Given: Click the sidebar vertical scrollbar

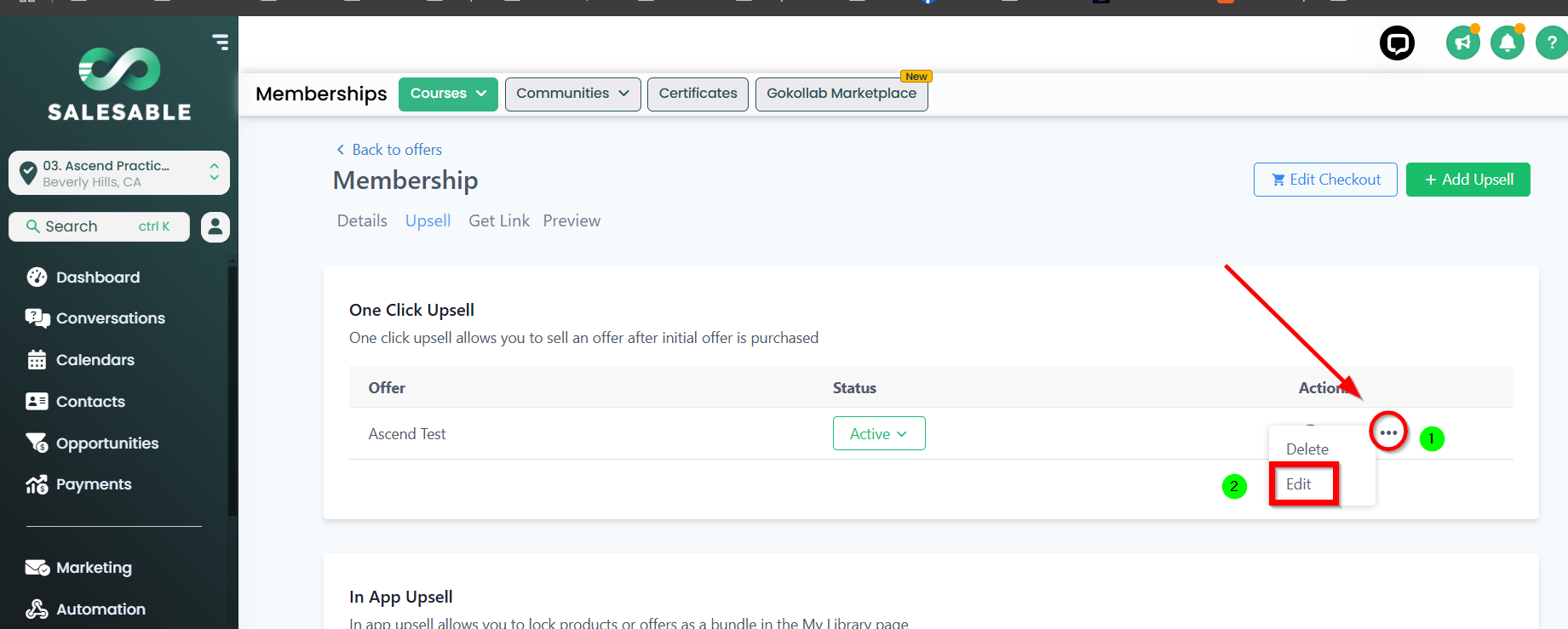Looking at the screenshot, I should click(x=233, y=392).
